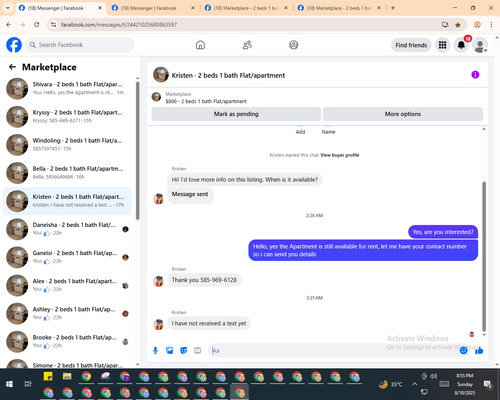Open the Groups icon in top navigation

[294, 45]
